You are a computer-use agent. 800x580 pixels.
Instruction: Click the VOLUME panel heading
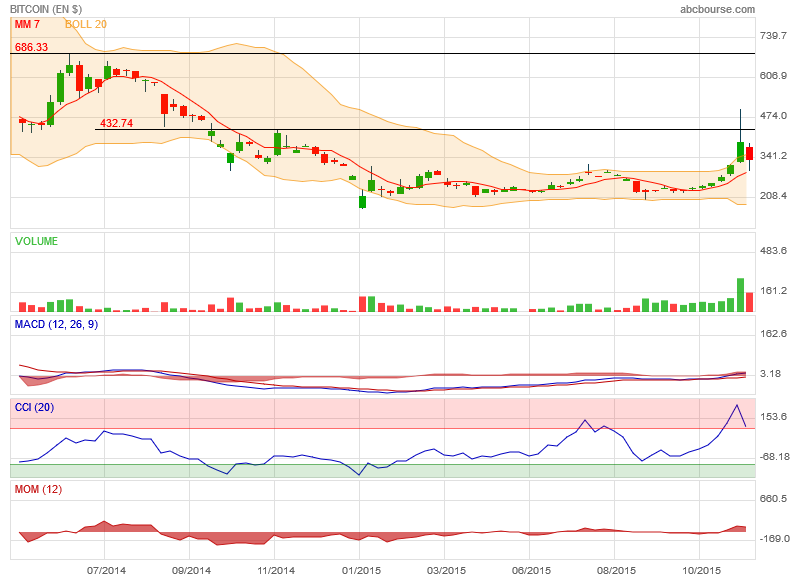36,241
